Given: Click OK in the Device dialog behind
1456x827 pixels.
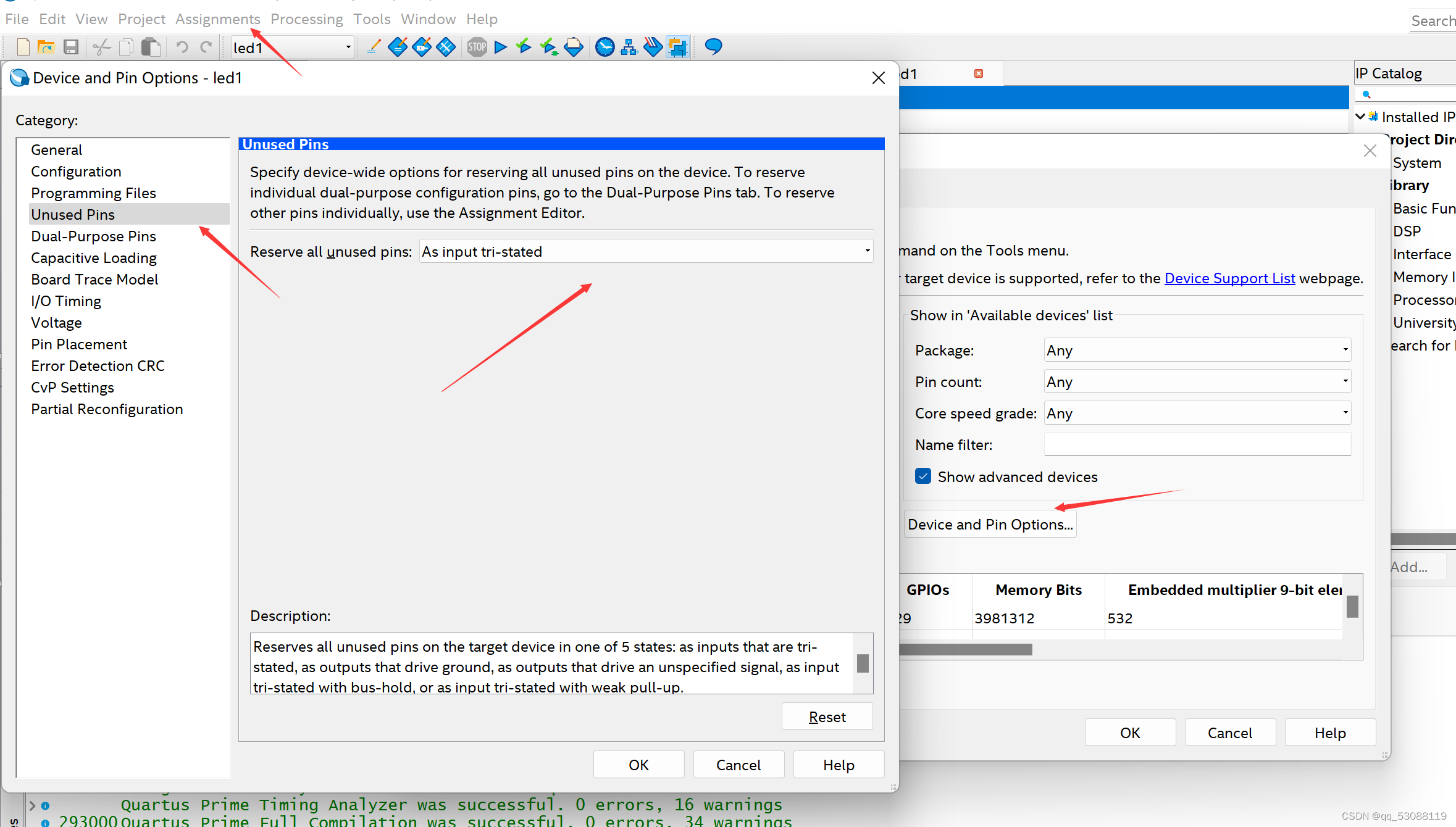Looking at the screenshot, I should tap(1130, 733).
